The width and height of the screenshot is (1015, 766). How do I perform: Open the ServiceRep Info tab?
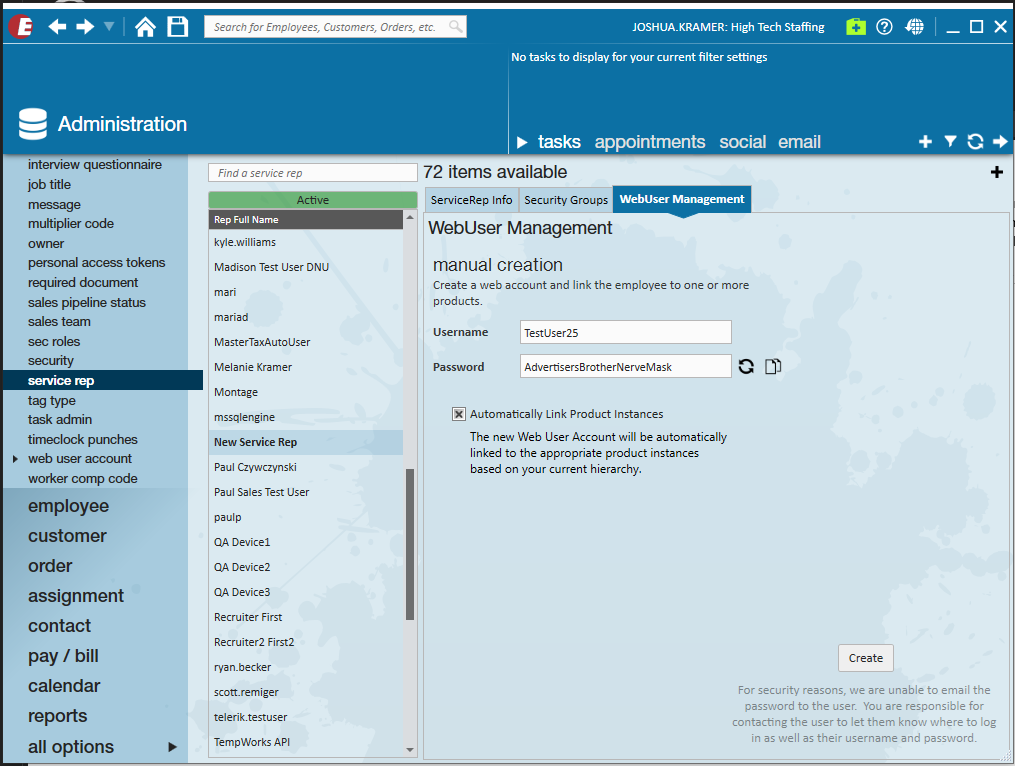tap(471, 200)
